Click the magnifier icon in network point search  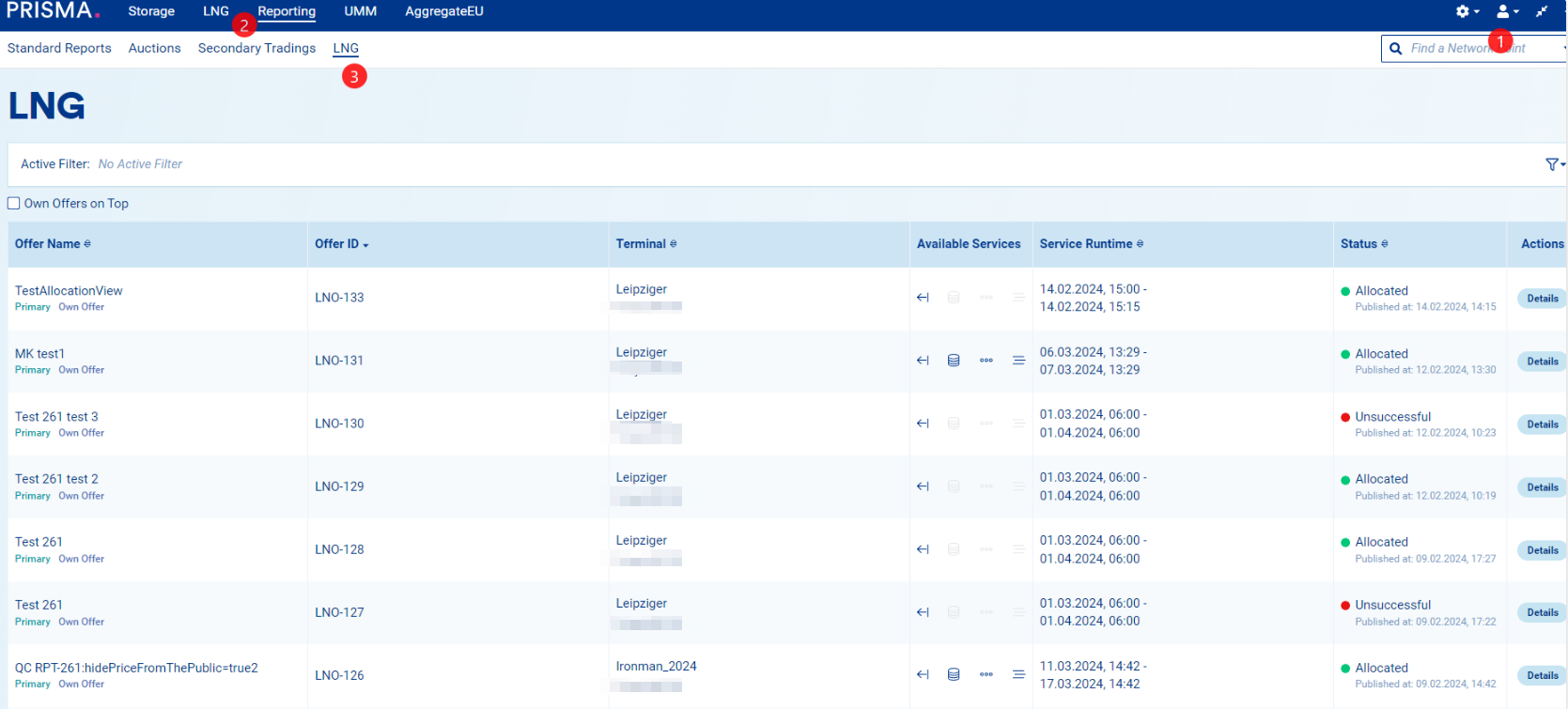(1396, 49)
